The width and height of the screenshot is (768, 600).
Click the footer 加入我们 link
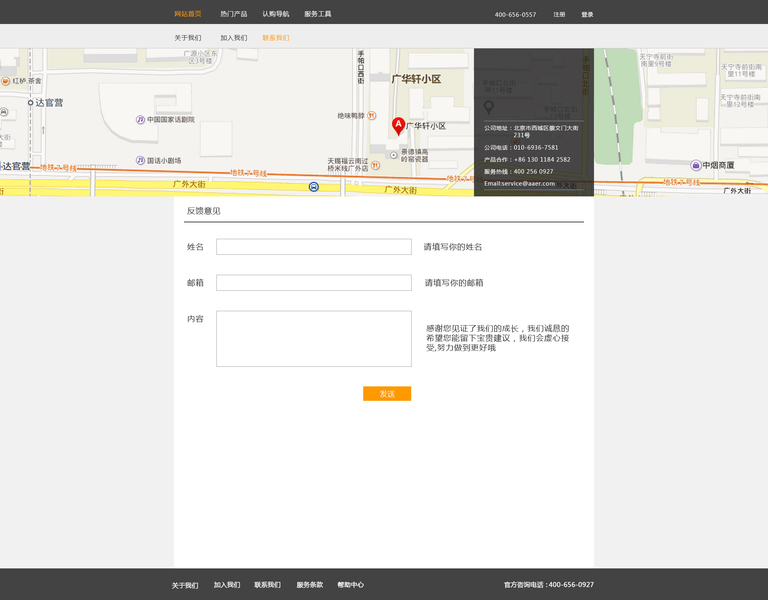click(x=227, y=585)
